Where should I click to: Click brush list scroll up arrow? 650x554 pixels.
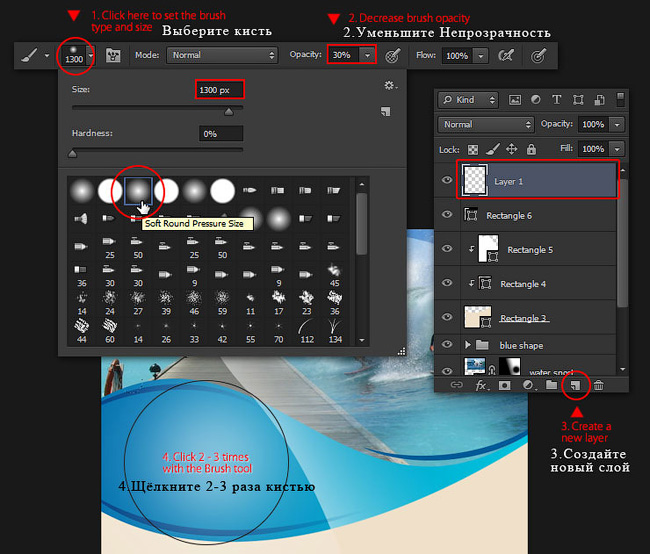(362, 184)
